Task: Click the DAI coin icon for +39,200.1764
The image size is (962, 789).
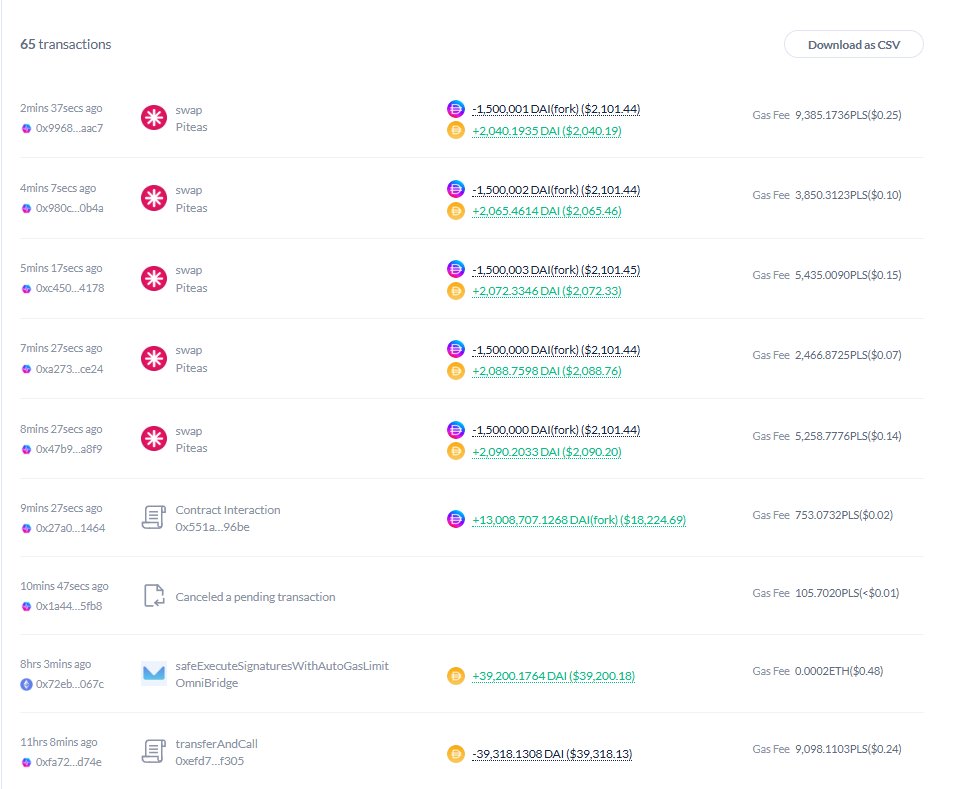Action: click(455, 675)
